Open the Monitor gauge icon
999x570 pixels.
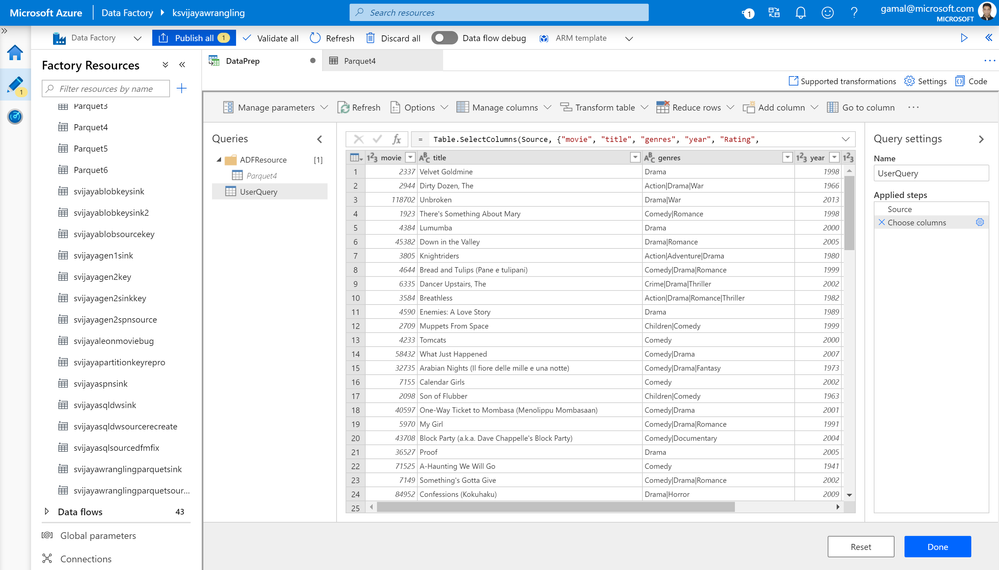pyautogui.click(x=15, y=117)
